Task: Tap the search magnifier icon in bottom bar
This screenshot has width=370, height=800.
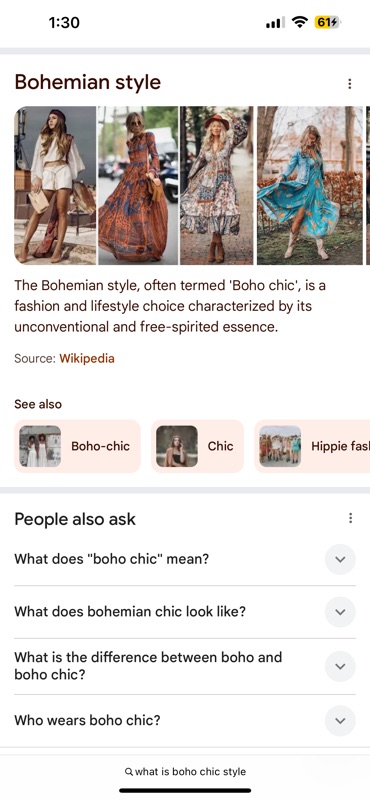Action: [129, 771]
